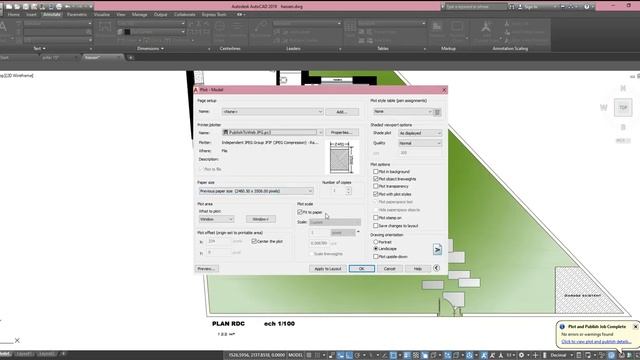The image size is (640, 360).
Task: Click the landscape orientation preview icon
Action: click(x=437, y=249)
